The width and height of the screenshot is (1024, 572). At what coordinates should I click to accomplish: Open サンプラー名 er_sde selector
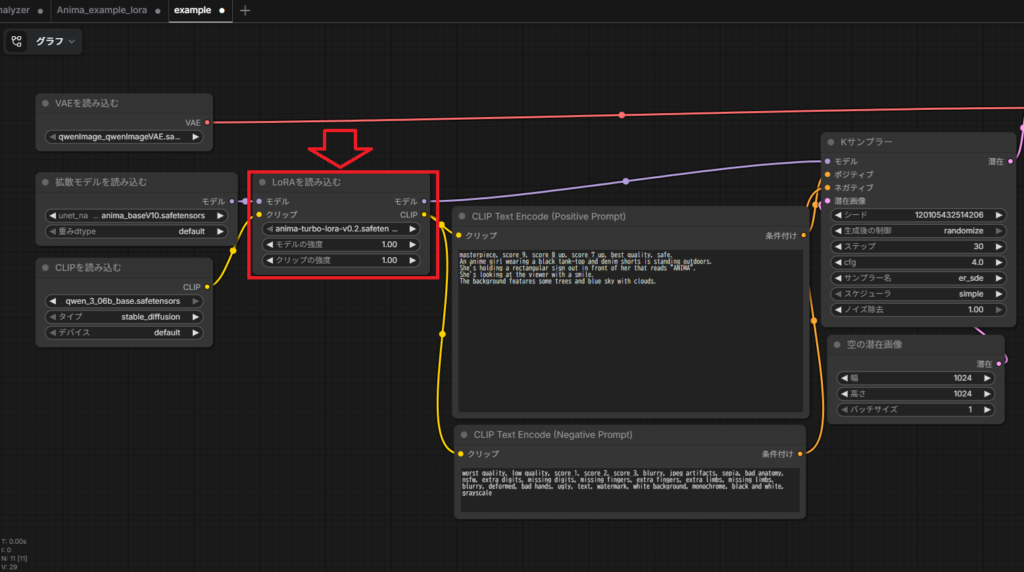click(918, 278)
